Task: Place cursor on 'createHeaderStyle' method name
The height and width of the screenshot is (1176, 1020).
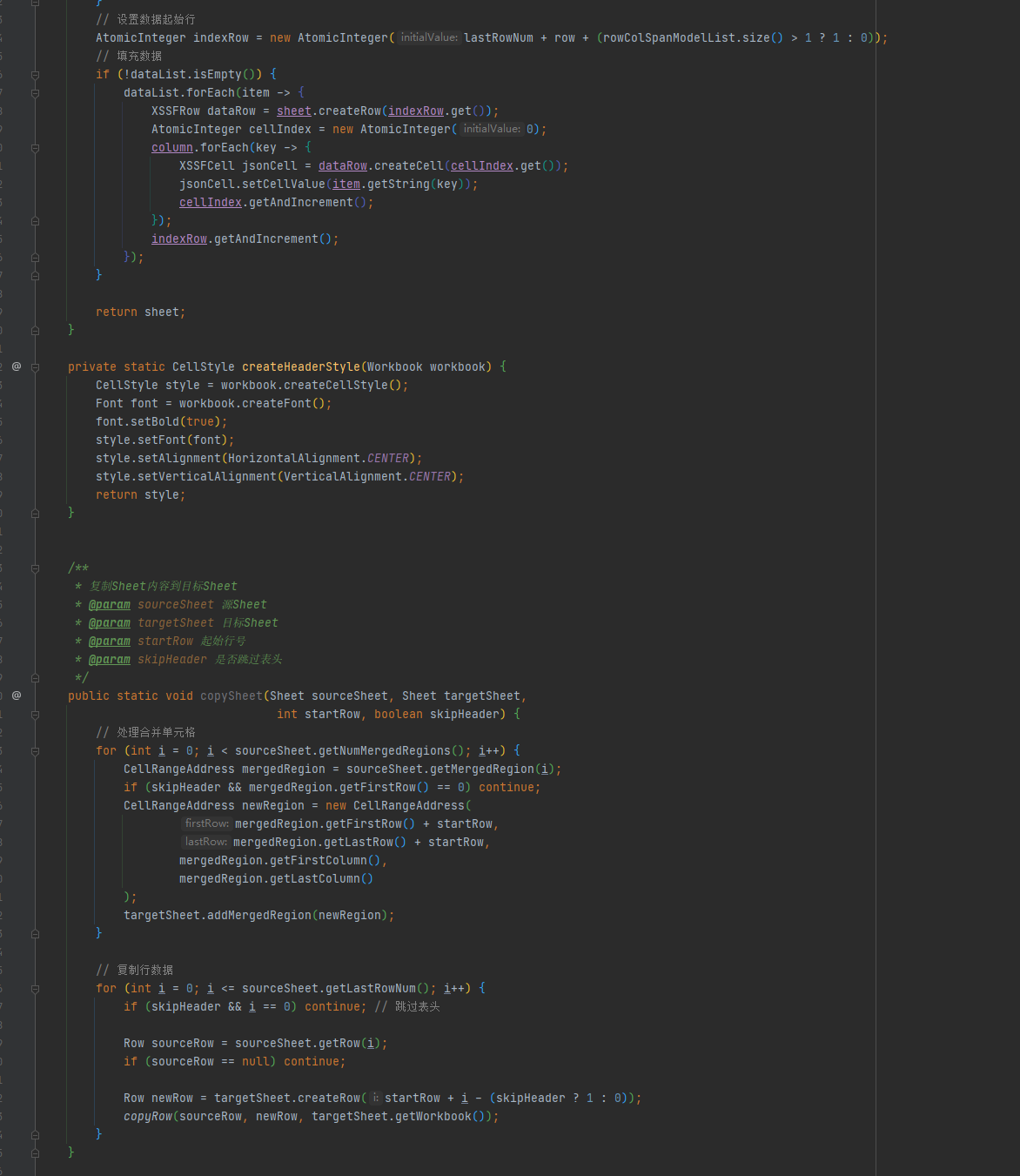Action: click(301, 367)
